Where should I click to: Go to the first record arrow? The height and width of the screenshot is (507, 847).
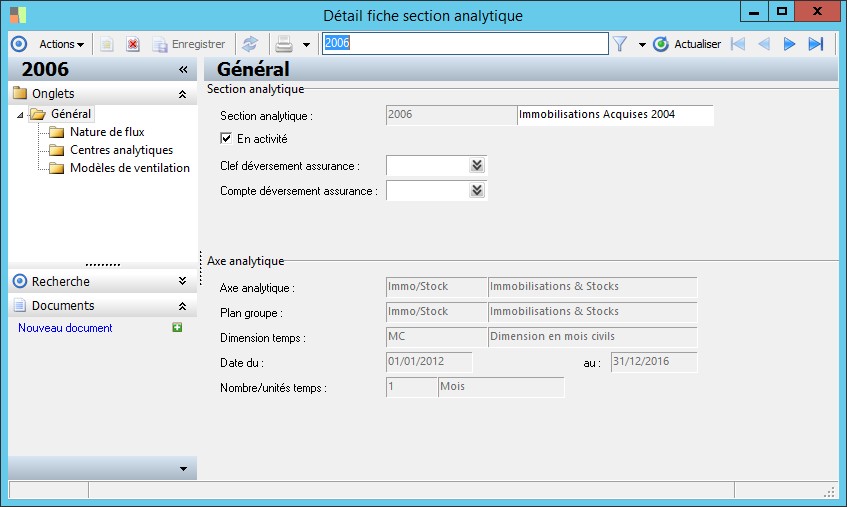click(738, 44)
